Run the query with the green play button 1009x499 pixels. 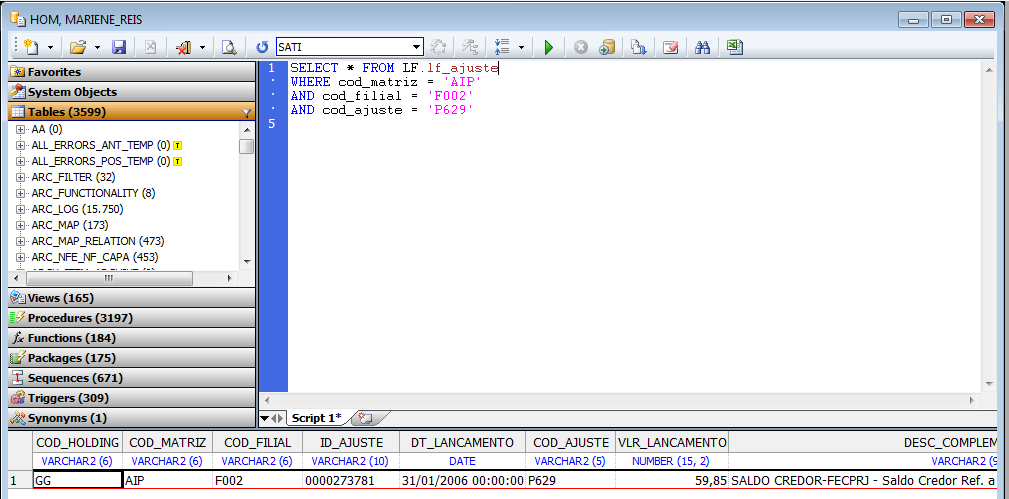(548, 47)
